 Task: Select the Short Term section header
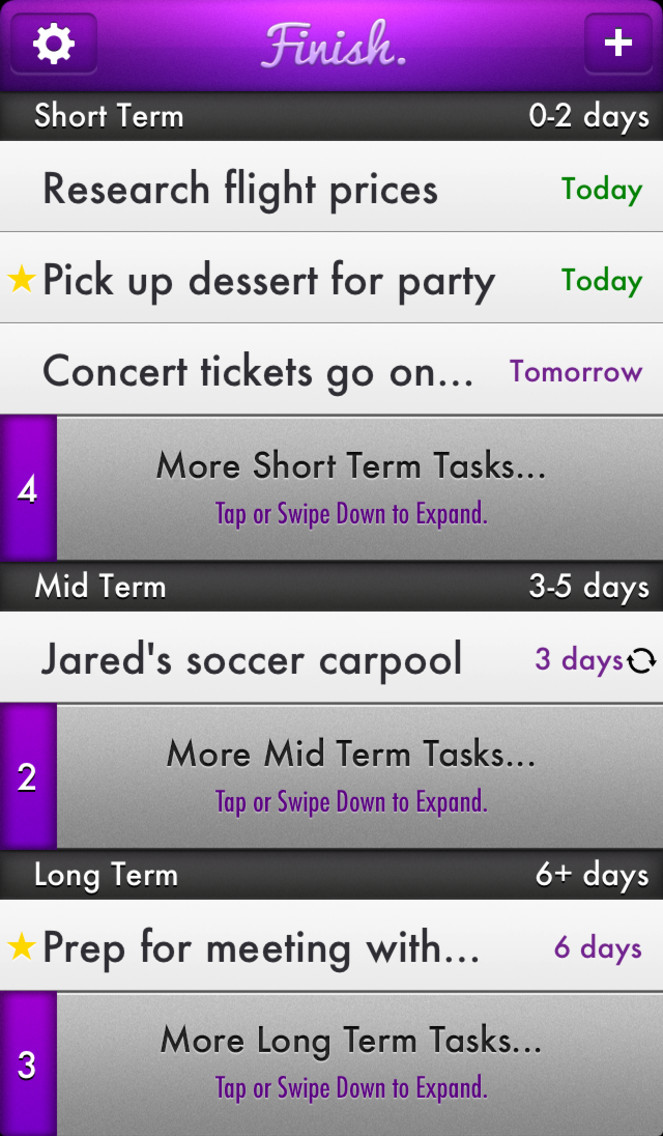331,117
